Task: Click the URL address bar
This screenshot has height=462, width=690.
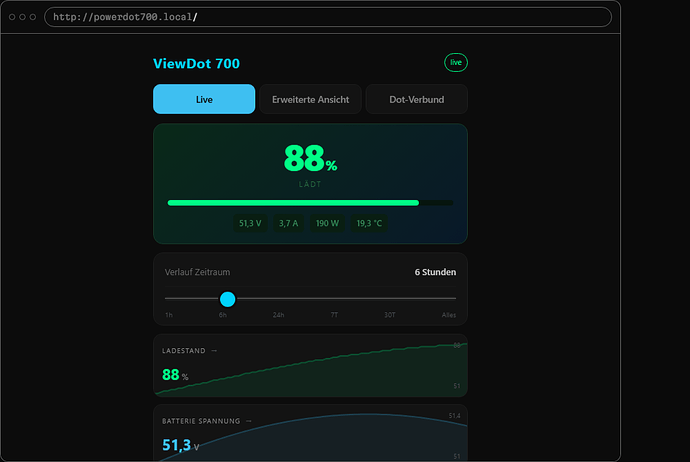Action: tap(328, 17)
